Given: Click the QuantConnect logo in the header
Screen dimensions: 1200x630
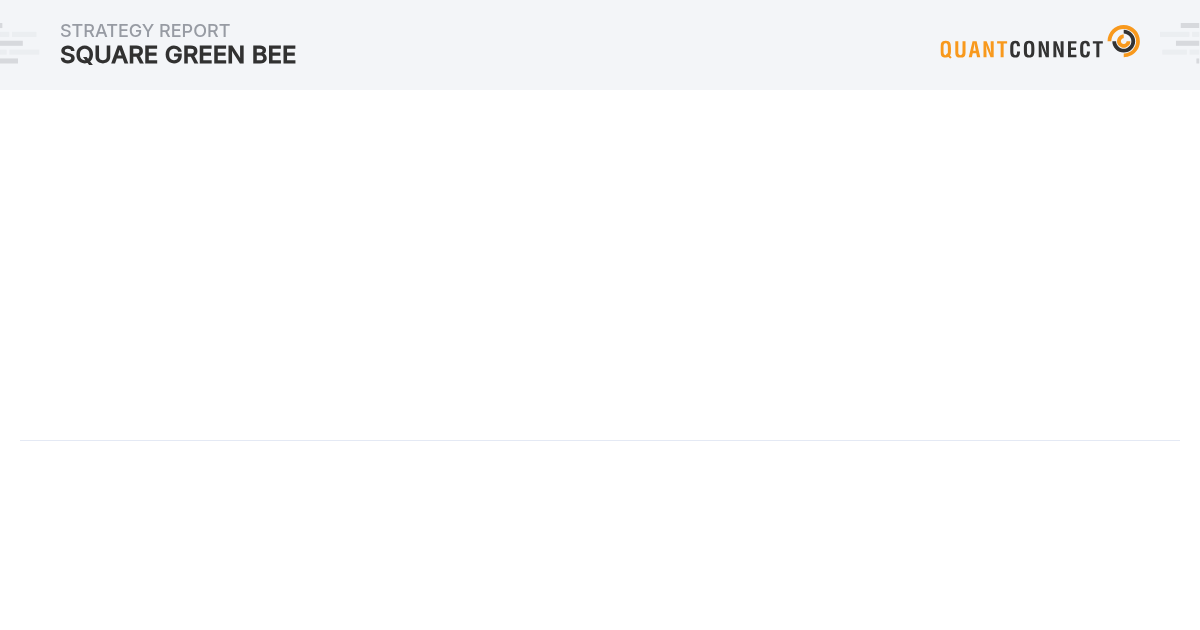Looking at the screenshot, I should (1040, 43).
